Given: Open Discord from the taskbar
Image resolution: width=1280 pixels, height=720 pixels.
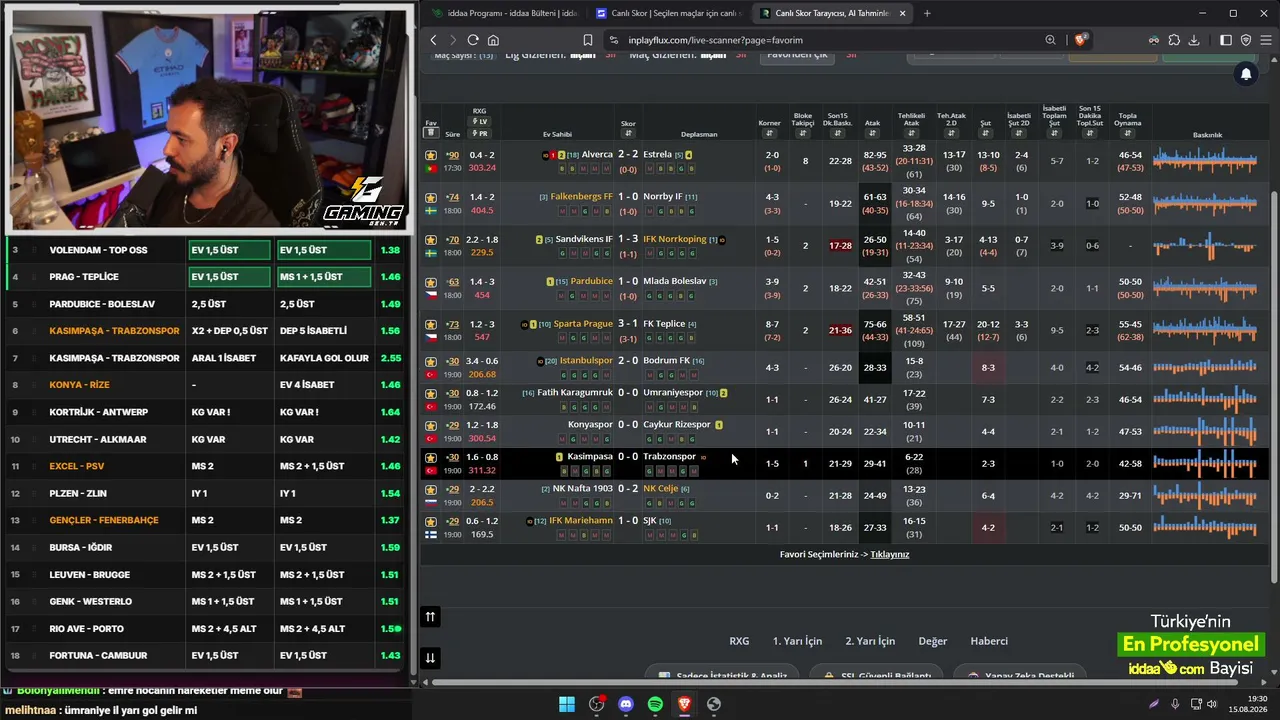Looking at the screenshot, I should [626, 704].
